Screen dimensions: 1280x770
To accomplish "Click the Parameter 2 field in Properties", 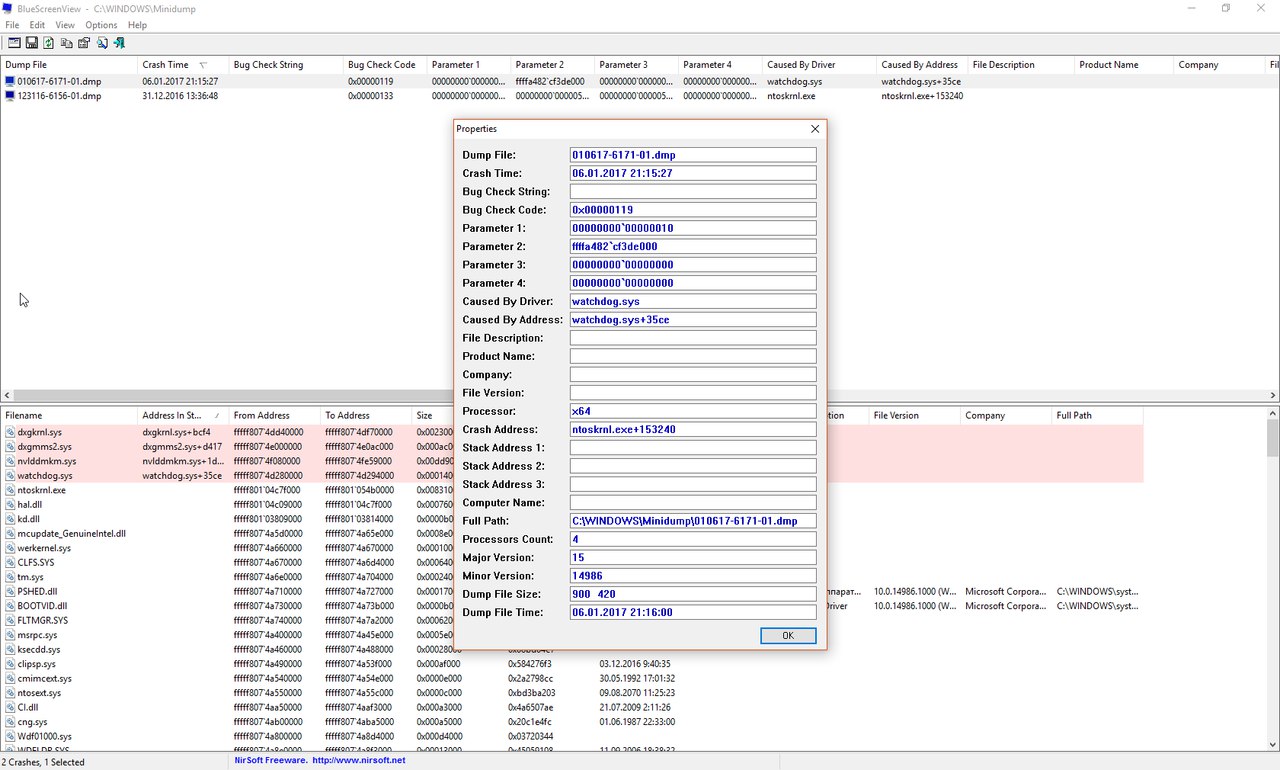I will [693, 246].
